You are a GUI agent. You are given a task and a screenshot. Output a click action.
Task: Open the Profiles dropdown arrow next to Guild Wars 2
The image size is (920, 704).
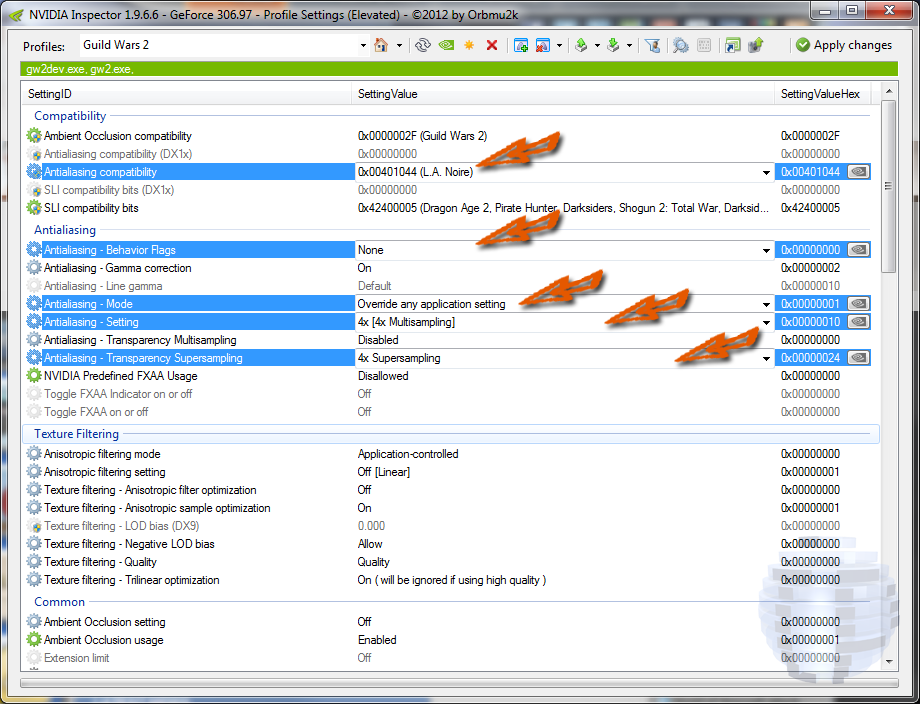point(363,45)
